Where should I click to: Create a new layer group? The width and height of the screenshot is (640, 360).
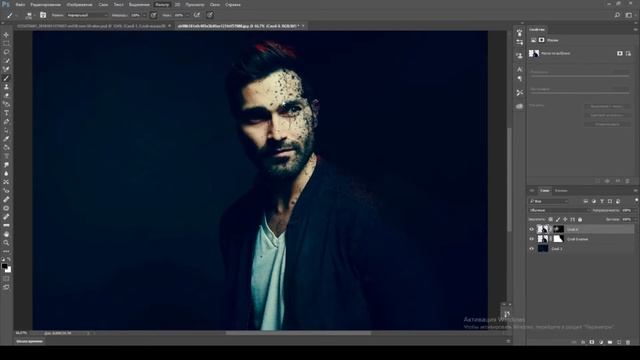[x=610, y=342]
